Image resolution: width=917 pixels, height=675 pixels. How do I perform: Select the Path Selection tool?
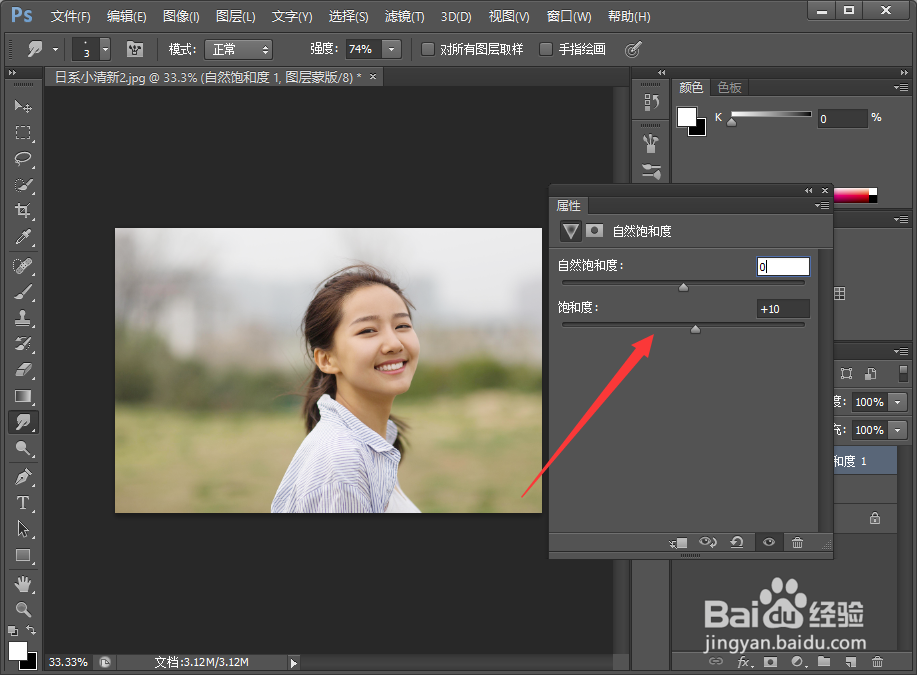pos(23,529)
